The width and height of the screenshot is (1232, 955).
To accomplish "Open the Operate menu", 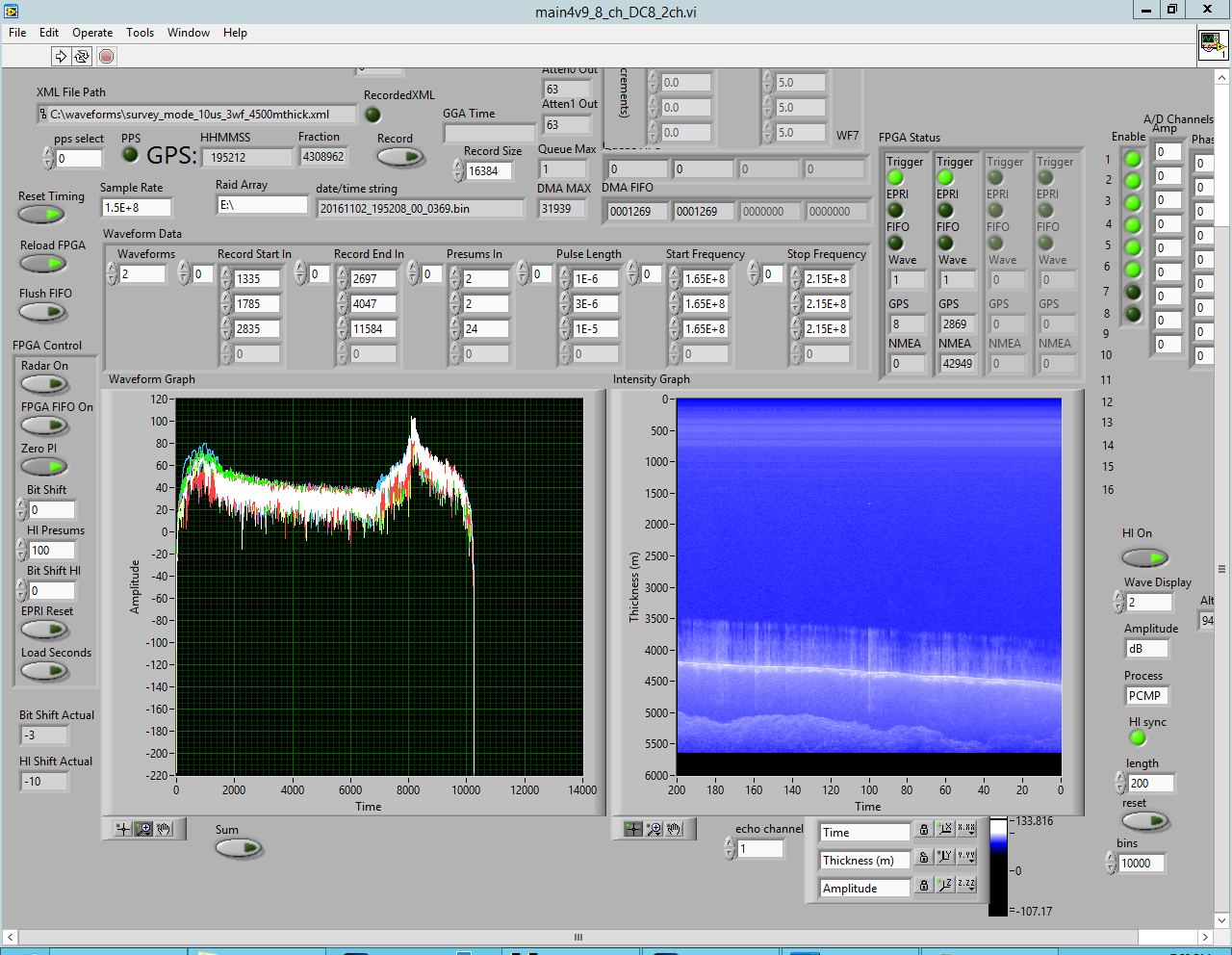I will click(92, 33).
